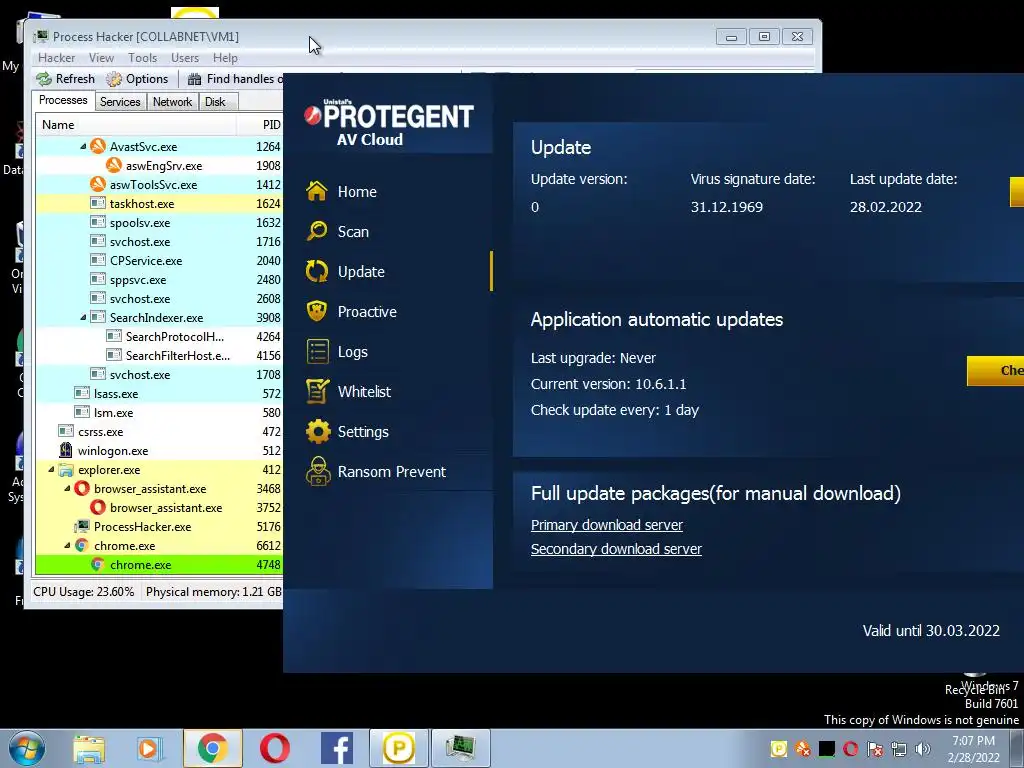Open the Hacker menu
The height and width of the screenshot is (768, 1024).
pos(56,57)
